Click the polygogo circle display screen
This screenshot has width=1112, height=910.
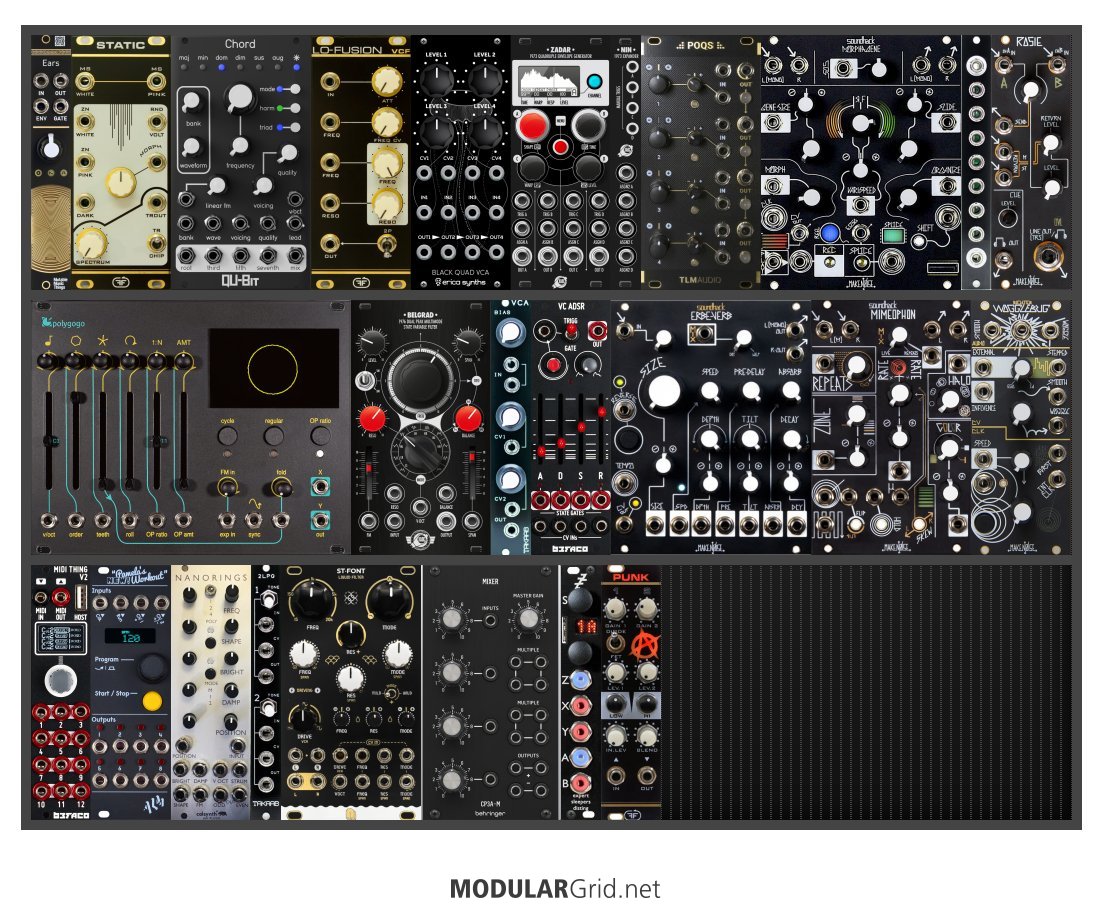(x=274, y=368)
